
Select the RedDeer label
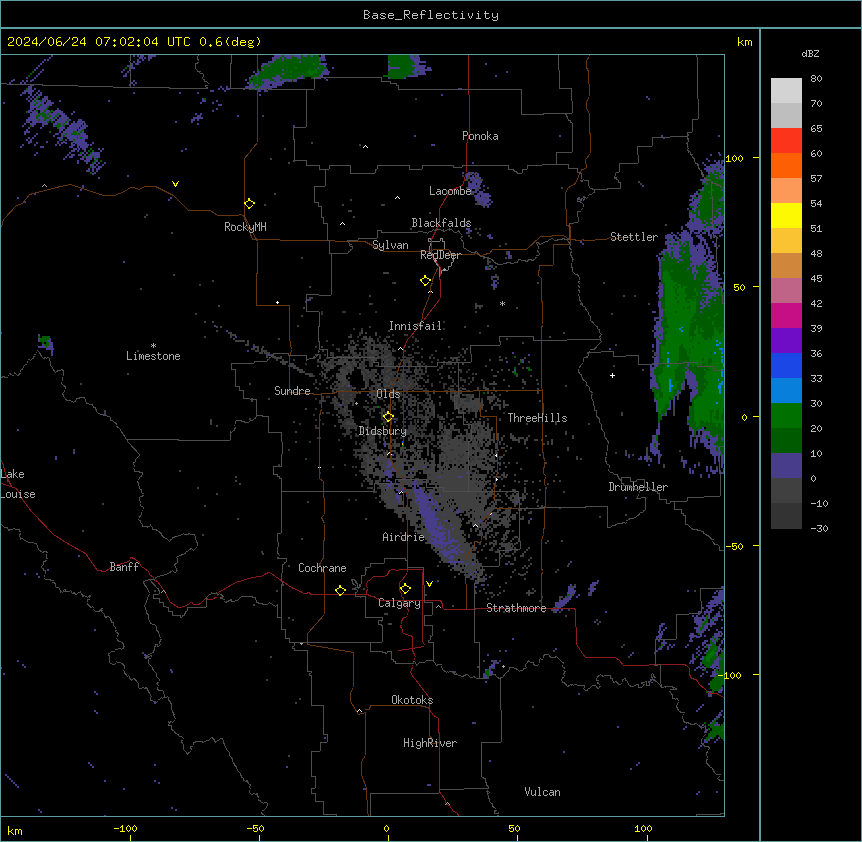click(x=440, y=255)
